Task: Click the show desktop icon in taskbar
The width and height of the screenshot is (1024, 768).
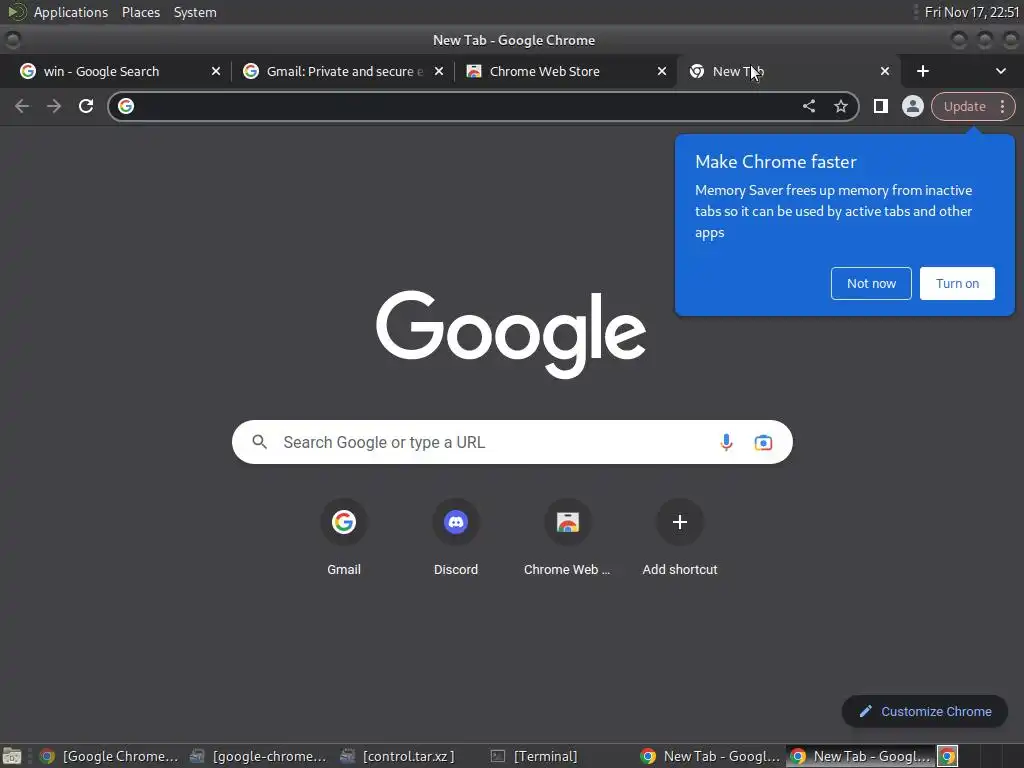Action: pyautogui.click(x=12, y=756)
